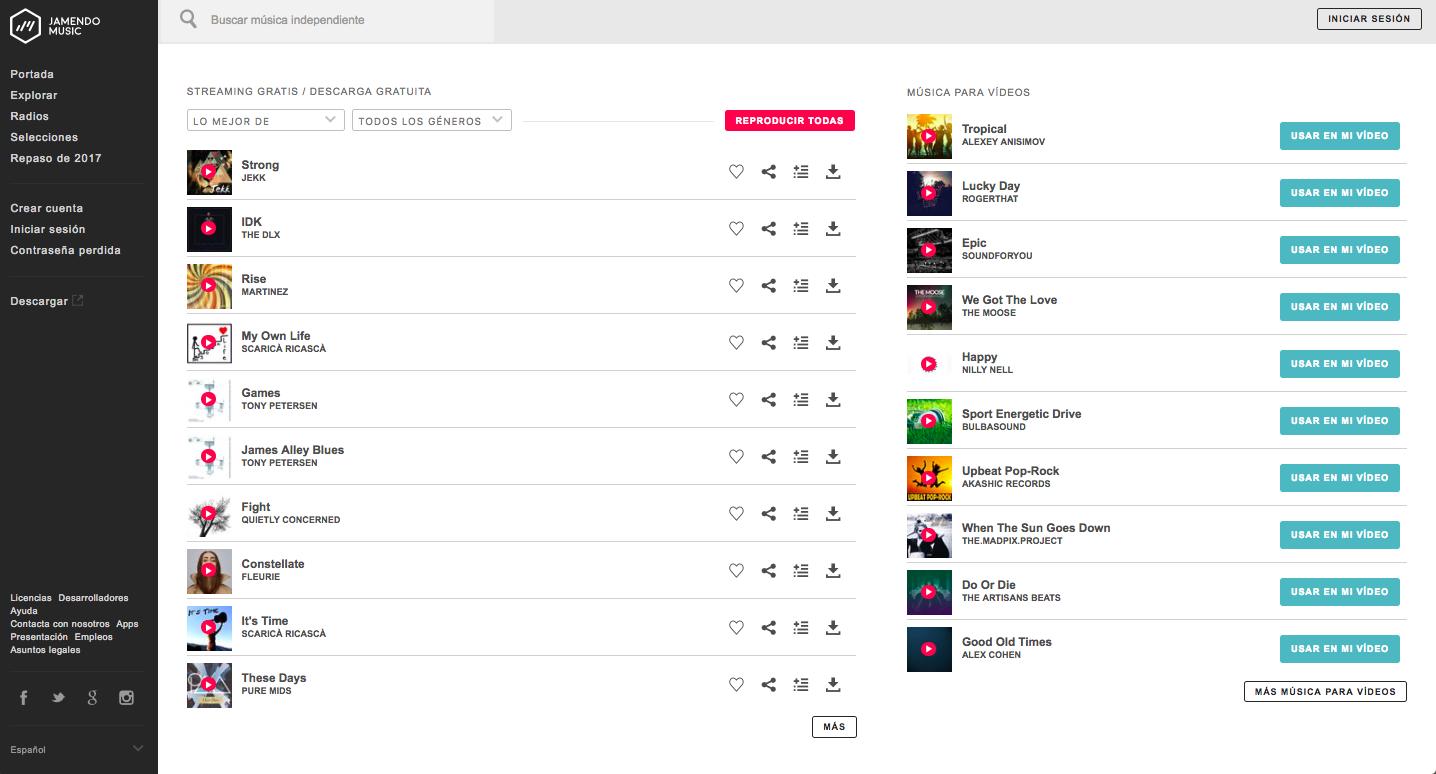Image resolution: width=1436 pixels, height=774 pixels.
Task: Add Strong to a playlist
Action: [x=800, y=172]
